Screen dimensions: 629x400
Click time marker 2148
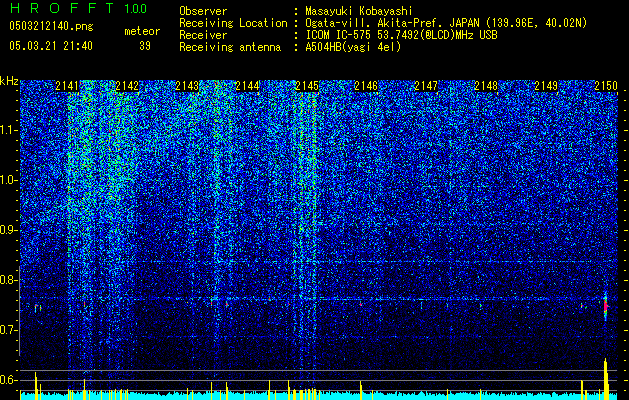pyautogui.click(x=486, y=86)
